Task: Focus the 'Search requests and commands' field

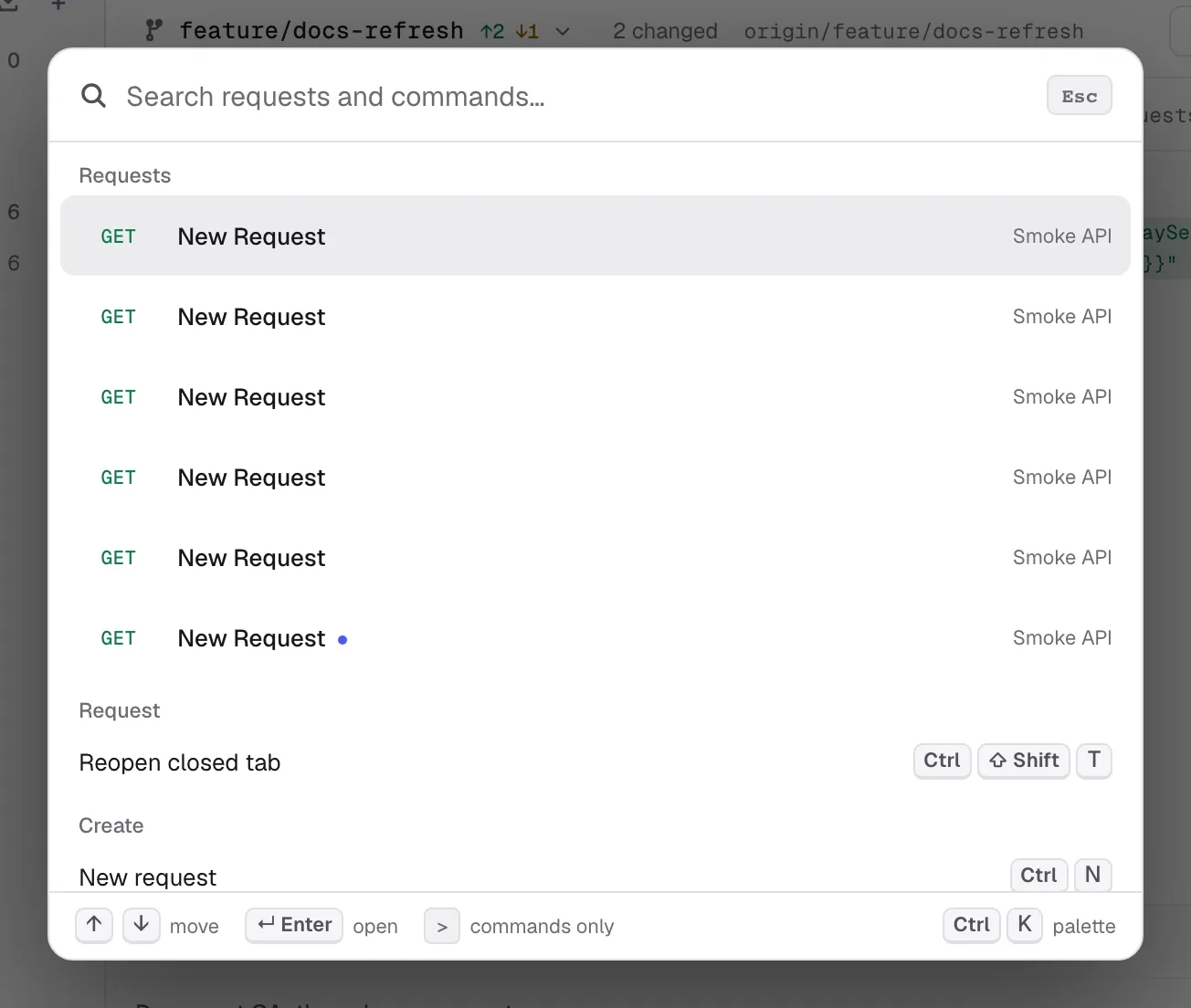Action: coord(575,96)
